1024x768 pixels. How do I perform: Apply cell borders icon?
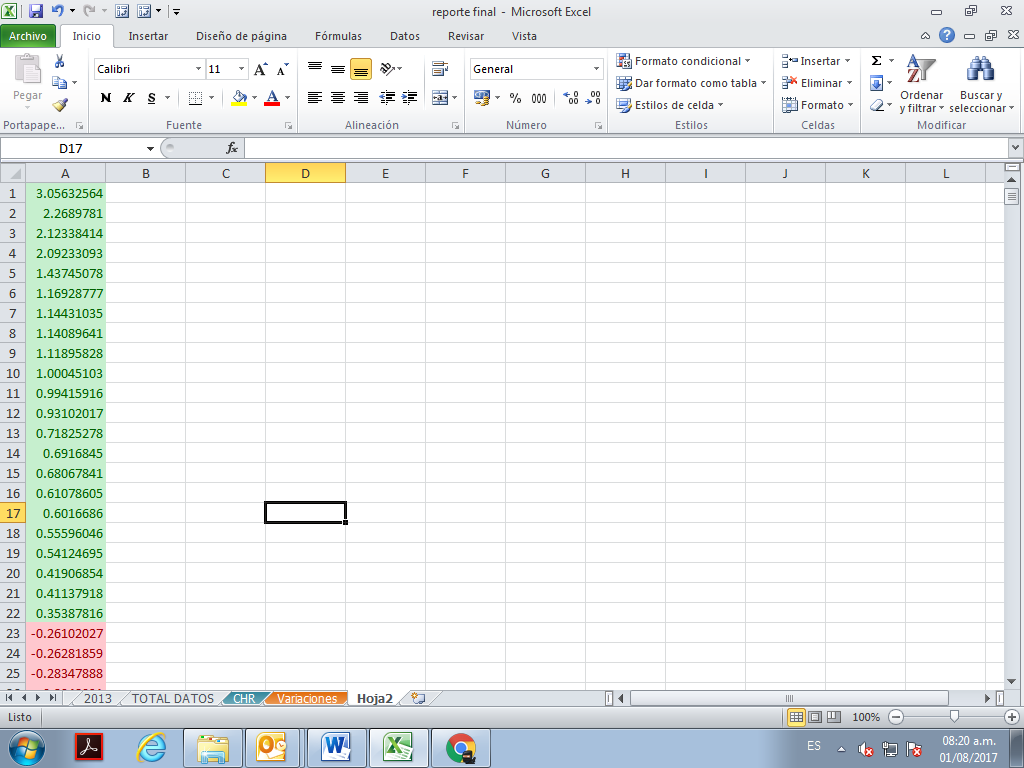point(195,98)
